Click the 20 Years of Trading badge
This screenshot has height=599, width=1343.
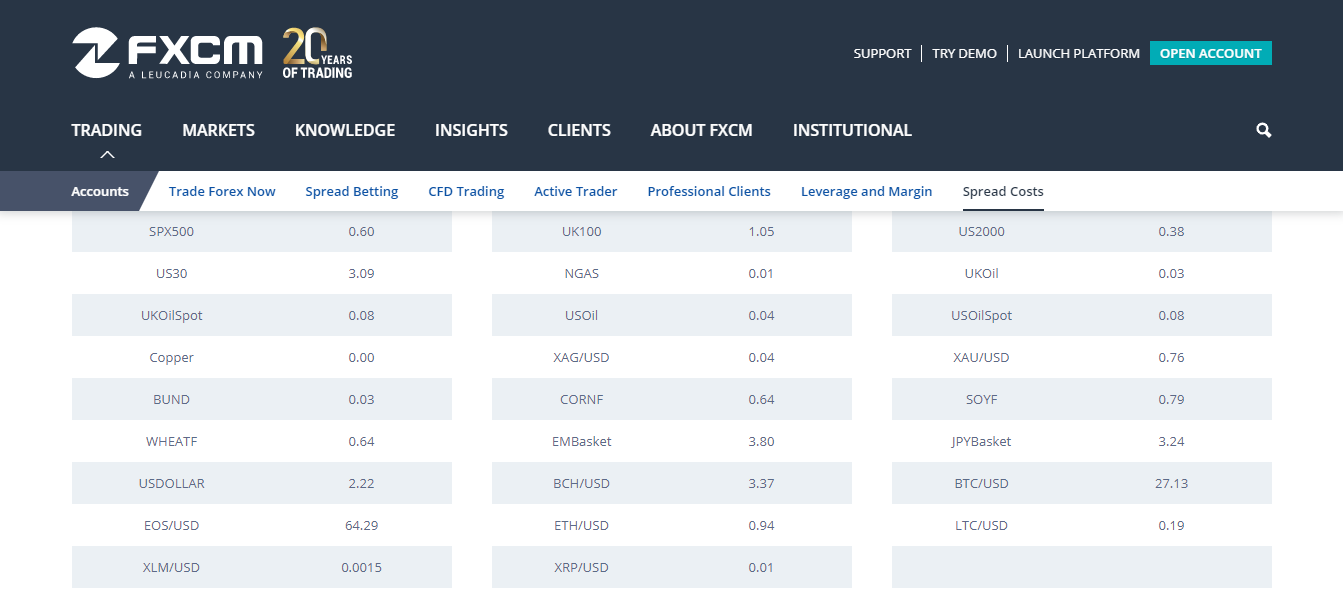point(317,53)
